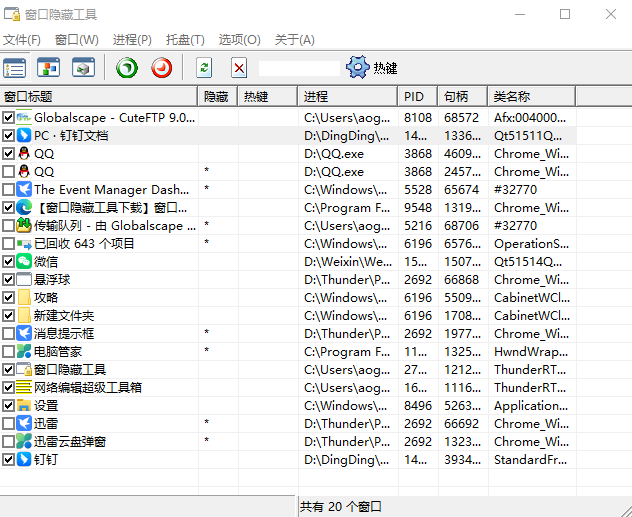Screen dimensions: 632x517
Task: Toggle the 窗口隐藏工具 row checkbox
Action: (x=9, y=369)
